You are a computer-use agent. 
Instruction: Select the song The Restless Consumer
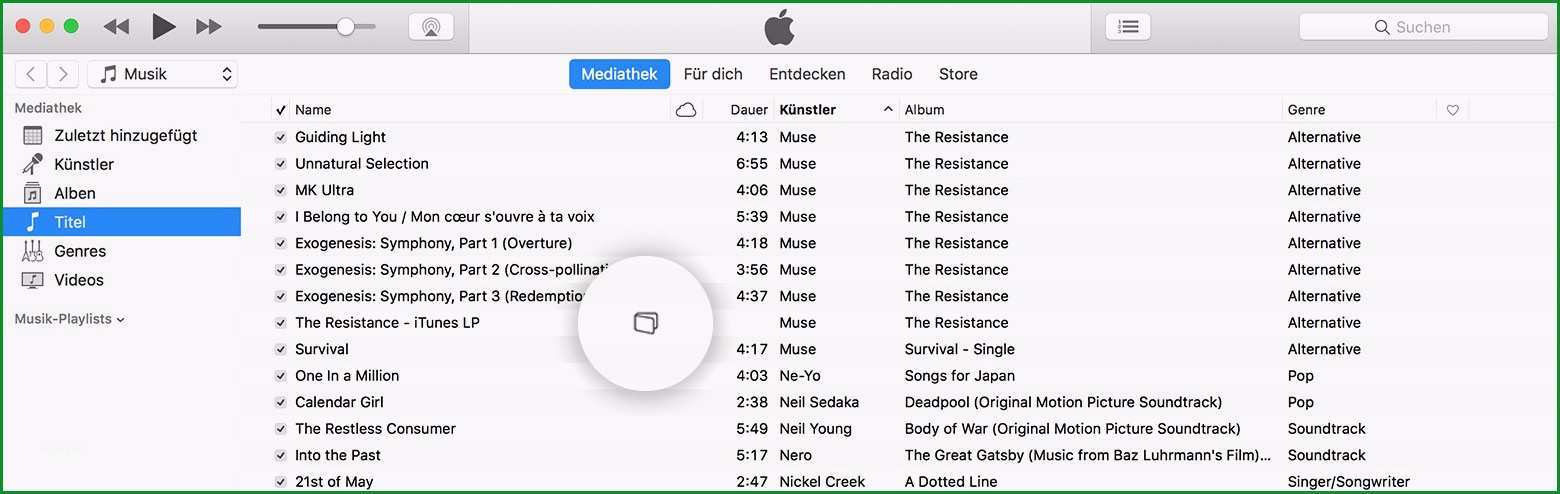[375, 429]
